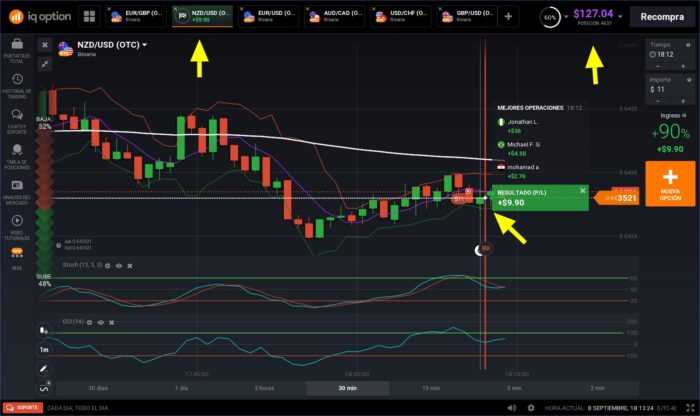The width and height of the screenshot is (700, 416).
Task: Open the indicators wave icon
Action: [44, 387]
